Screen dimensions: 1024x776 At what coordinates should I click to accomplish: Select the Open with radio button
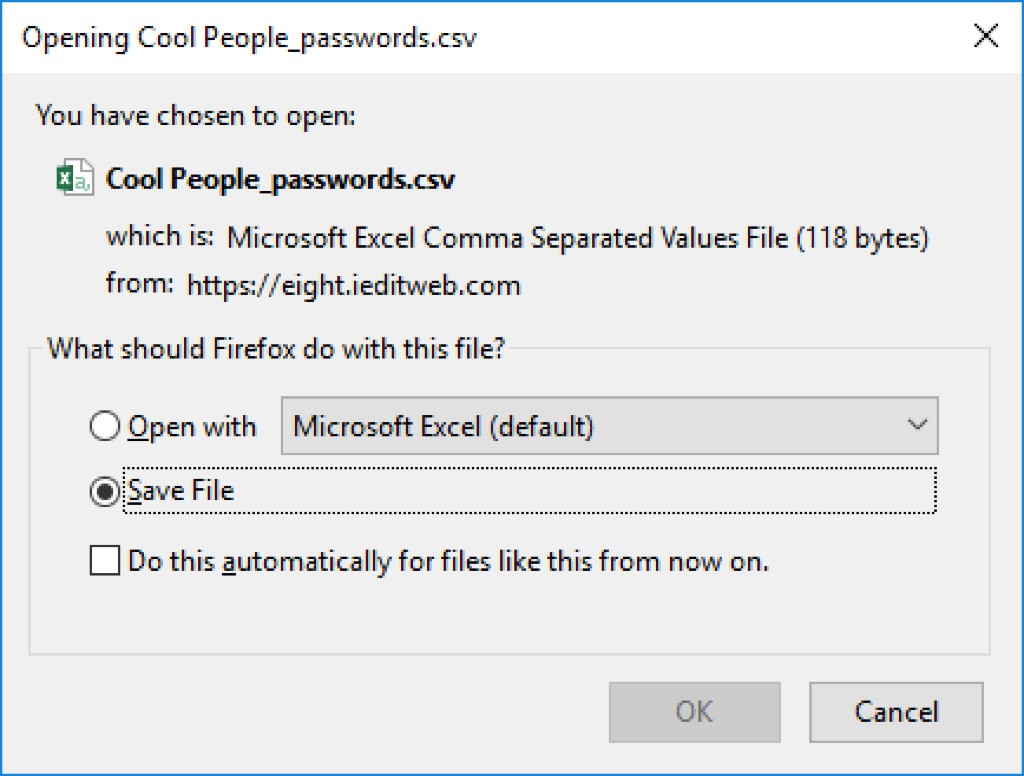(x=104, y=426)
